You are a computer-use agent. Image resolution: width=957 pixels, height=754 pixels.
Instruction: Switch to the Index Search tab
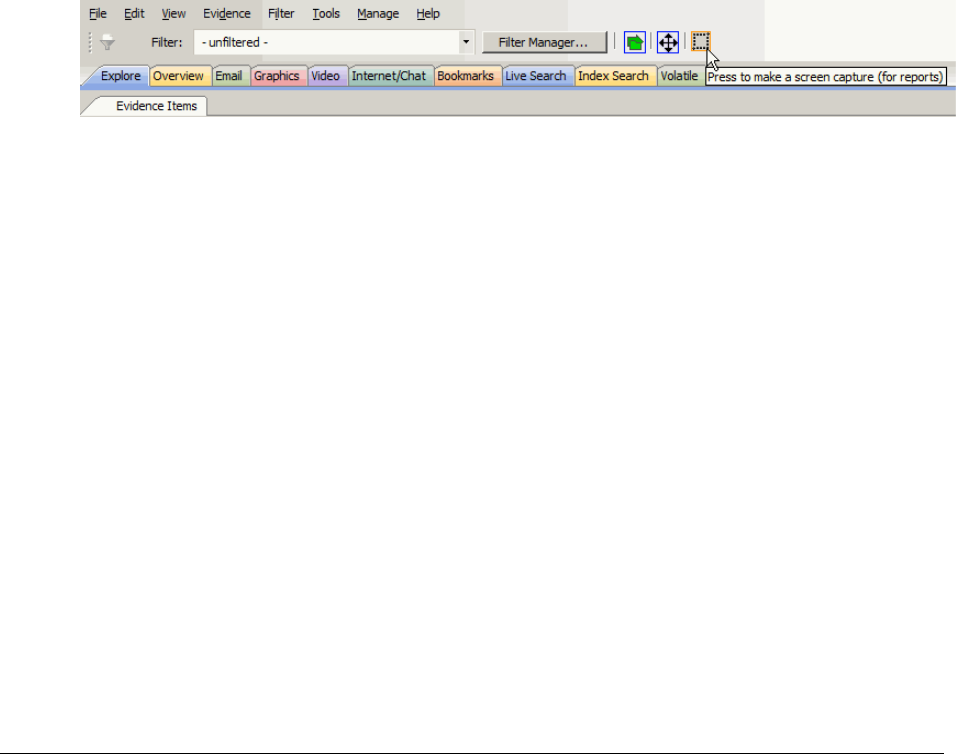613,76
